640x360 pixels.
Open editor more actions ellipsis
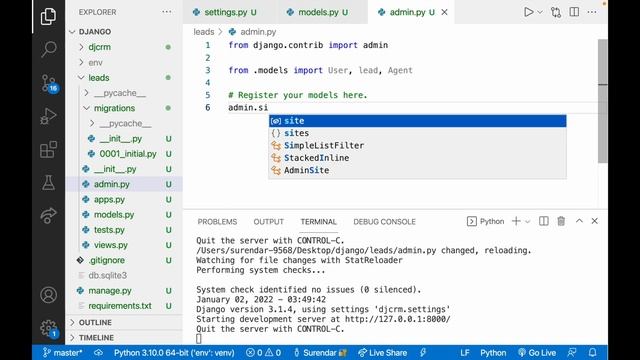tap(592, 12)
